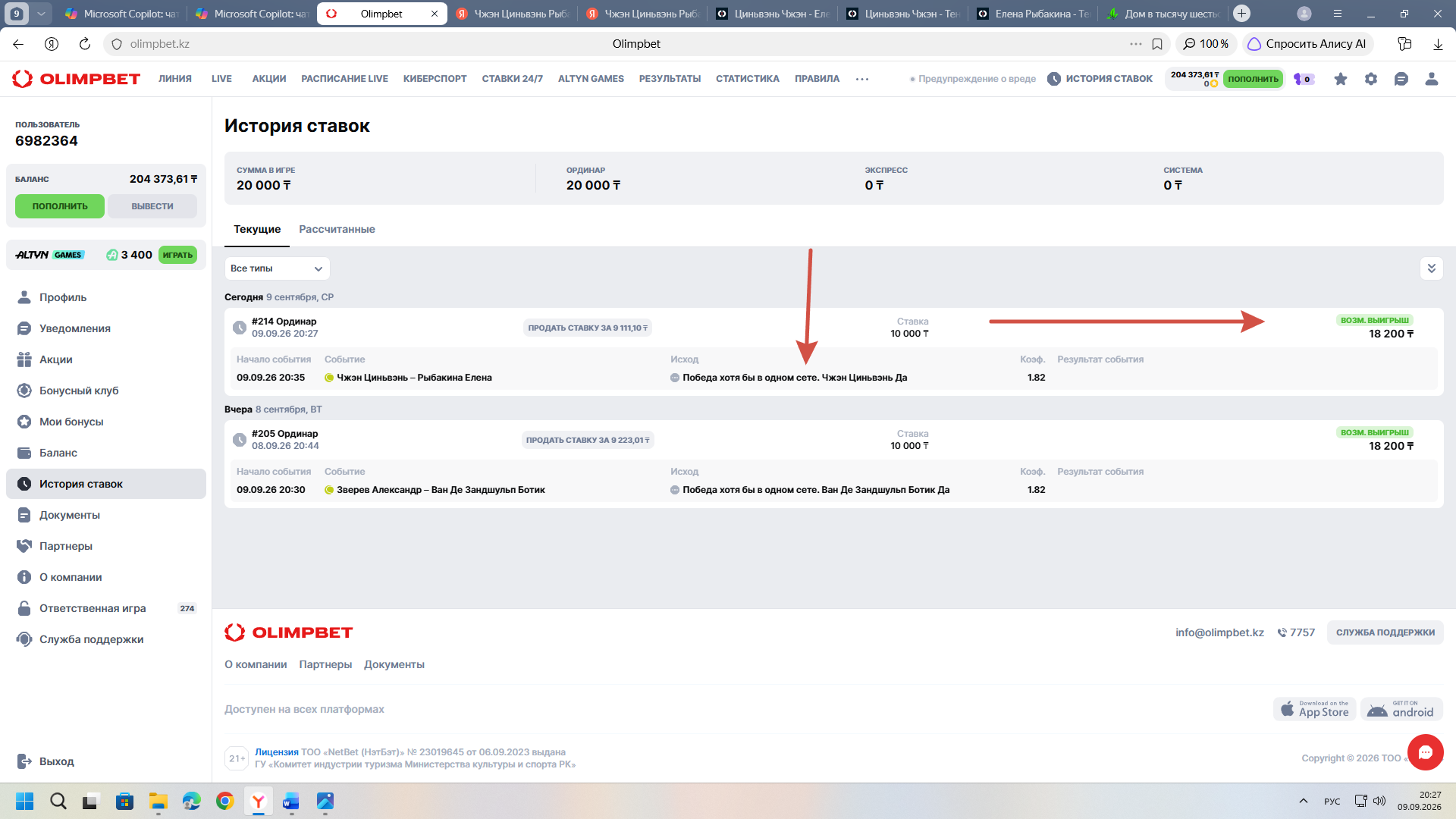The image size is (1456, 819).
Task: Open Word from the Windows taskbar
Action: pos(291,801)
